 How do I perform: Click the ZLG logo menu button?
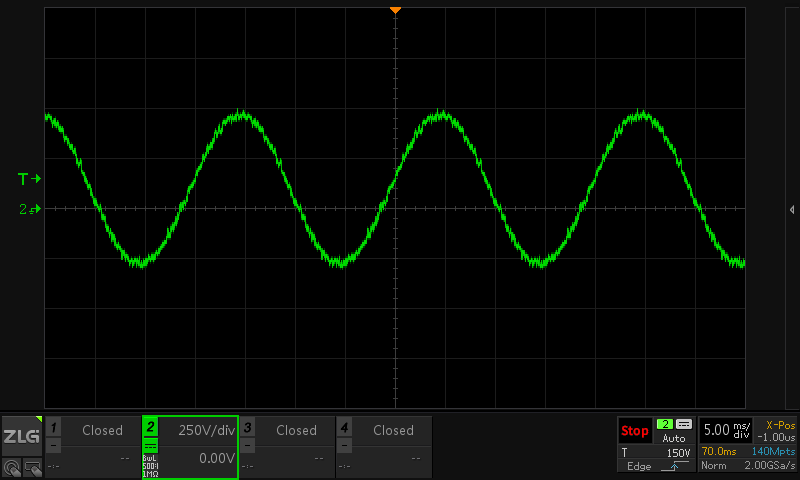pos(21,437)
